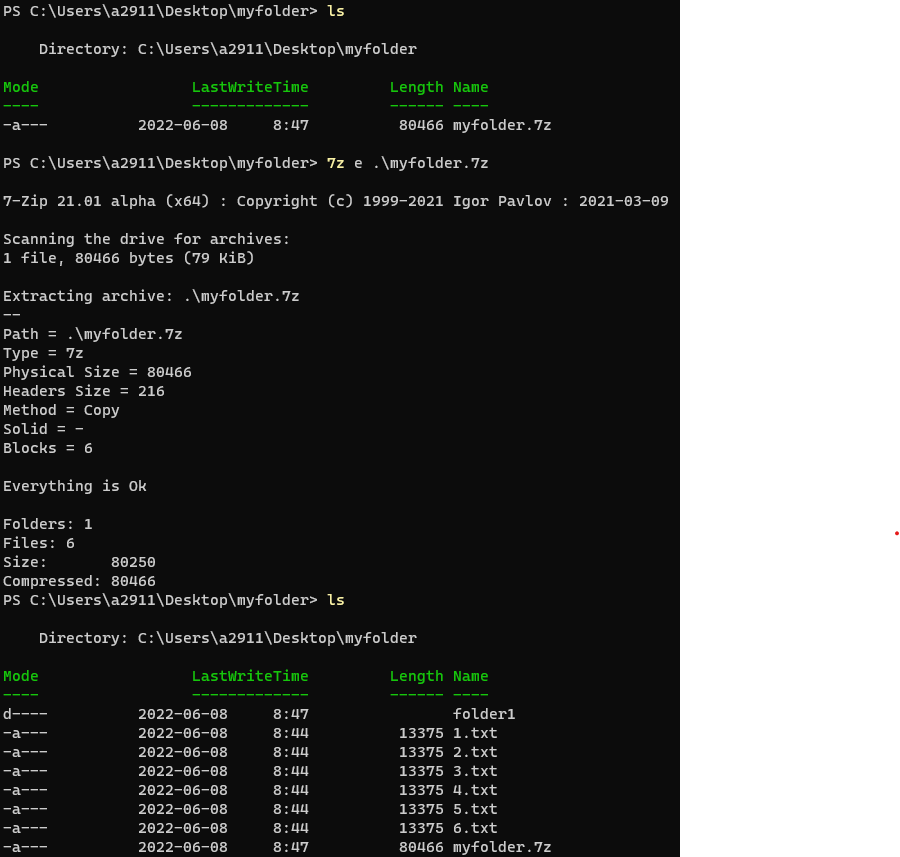Screen dimensions: 900x857
Task: Click the file 3.txt in the listing
Action: pos(474,770)
